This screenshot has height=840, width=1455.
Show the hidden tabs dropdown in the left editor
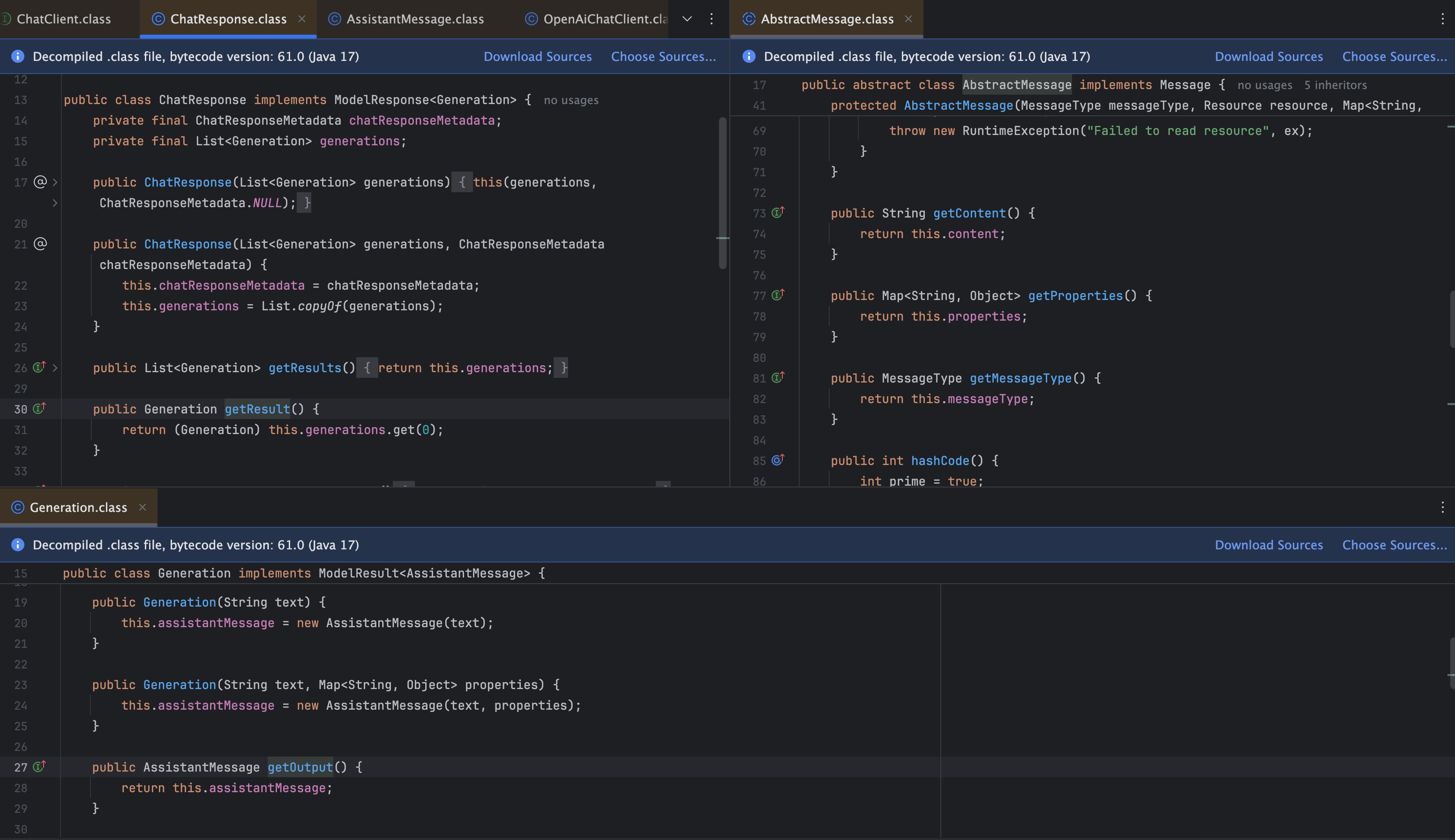(x=687, y=19)
